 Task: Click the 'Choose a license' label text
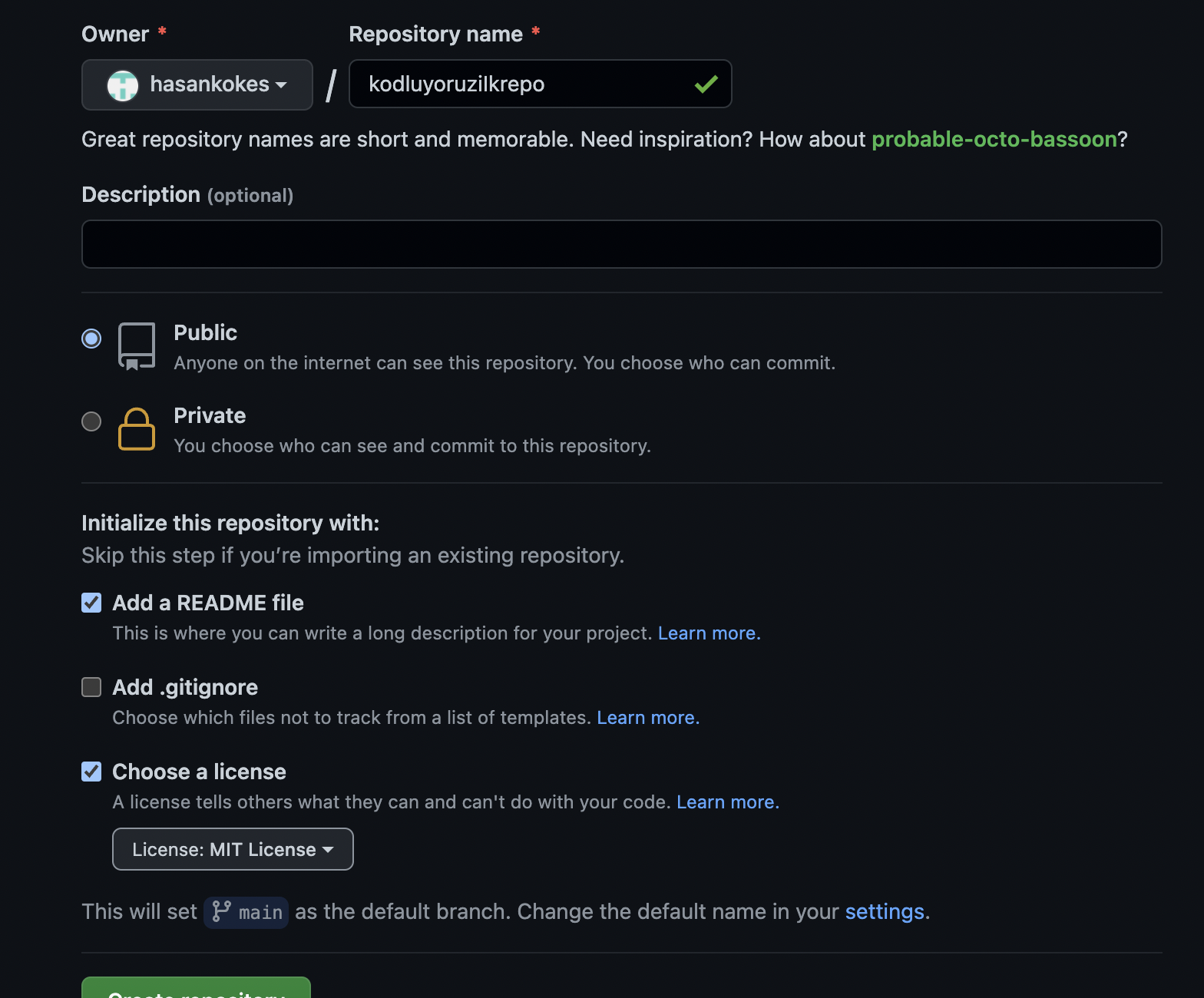click(x=200, y=772)
